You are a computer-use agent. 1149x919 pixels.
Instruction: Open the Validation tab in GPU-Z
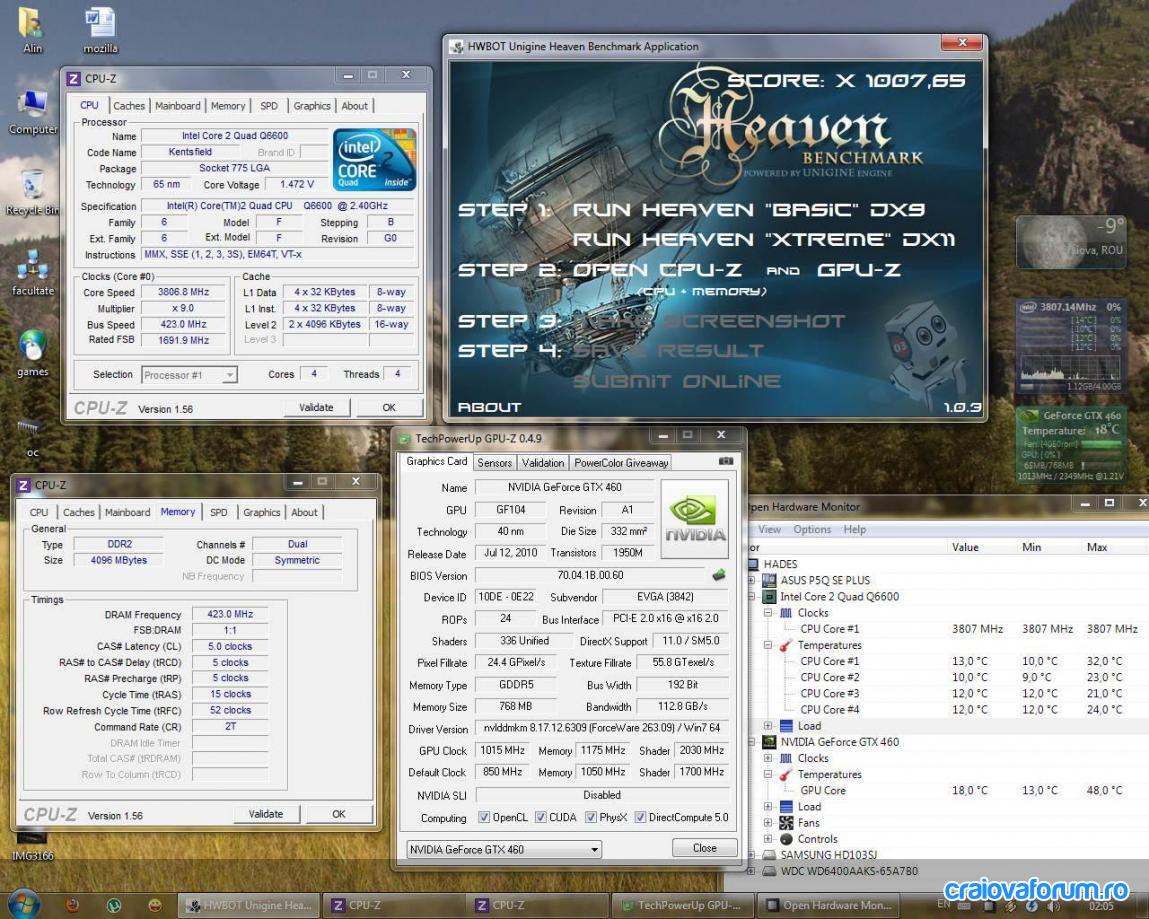[543, 462]
